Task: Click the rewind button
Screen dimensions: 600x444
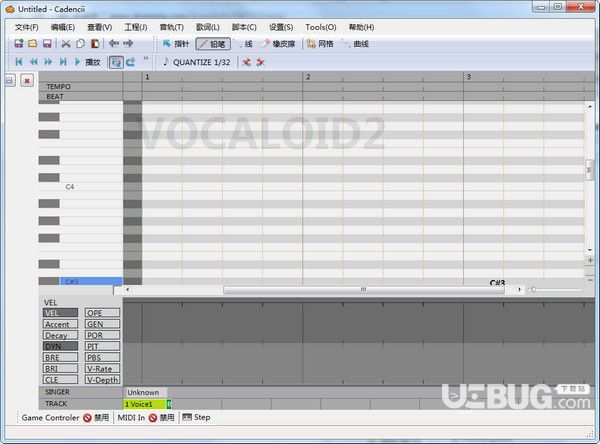Action: point(34,62)
